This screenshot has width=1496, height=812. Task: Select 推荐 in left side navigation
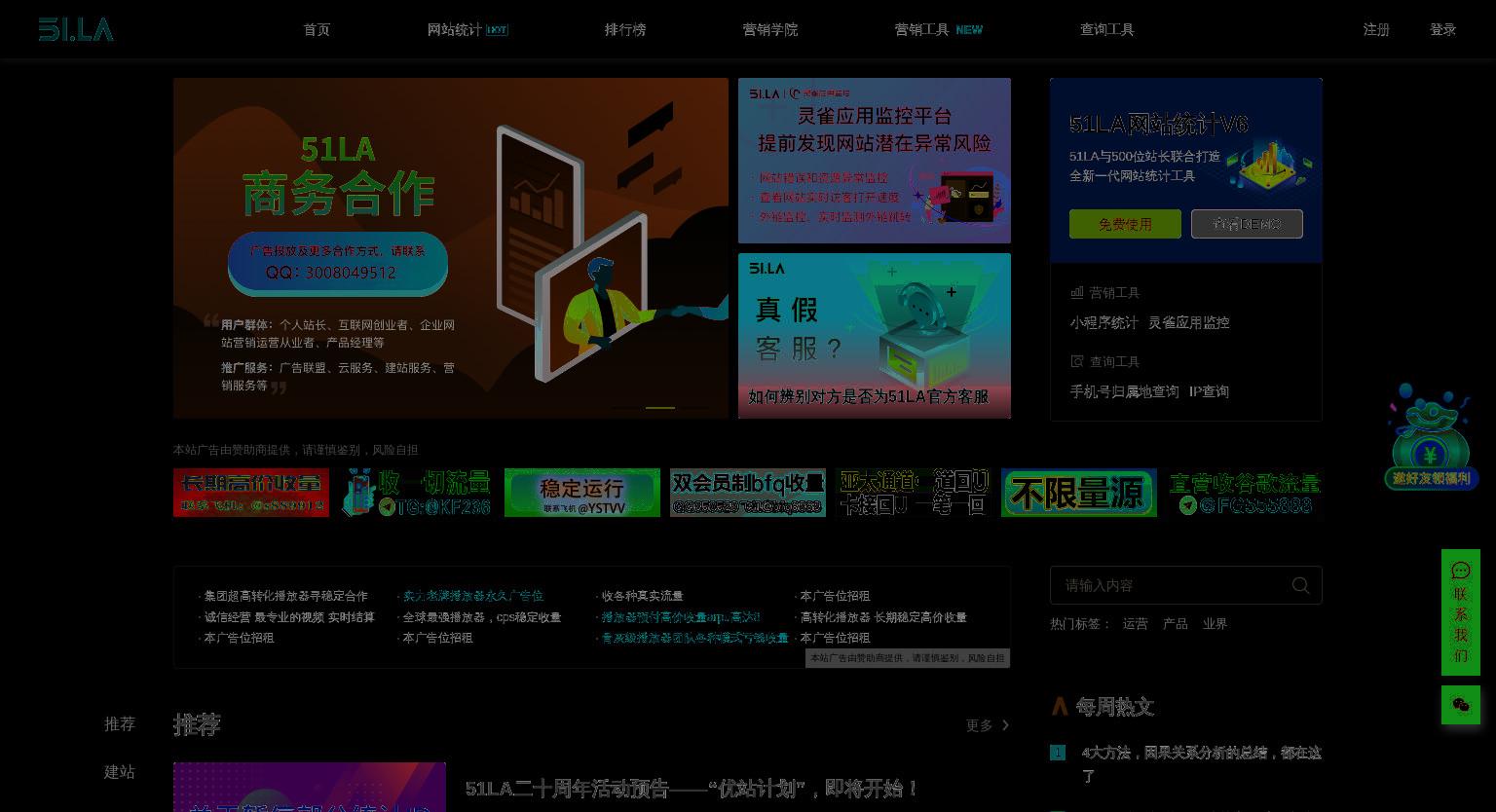click(120, 724)
